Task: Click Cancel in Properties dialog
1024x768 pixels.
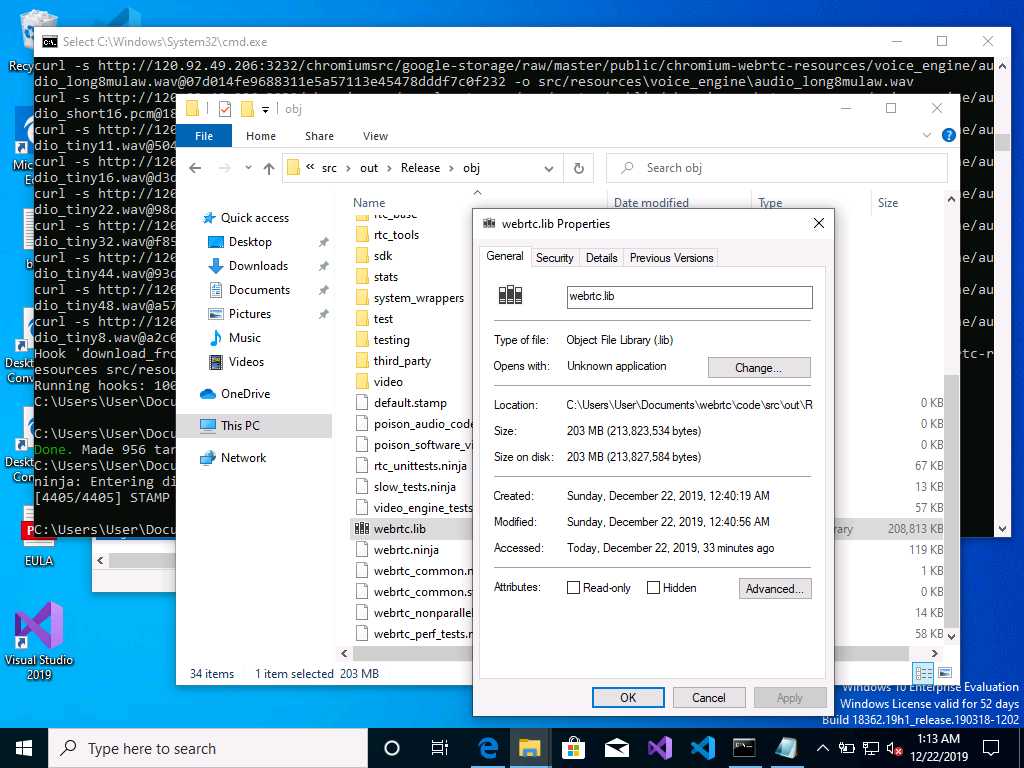Action: 709,697
